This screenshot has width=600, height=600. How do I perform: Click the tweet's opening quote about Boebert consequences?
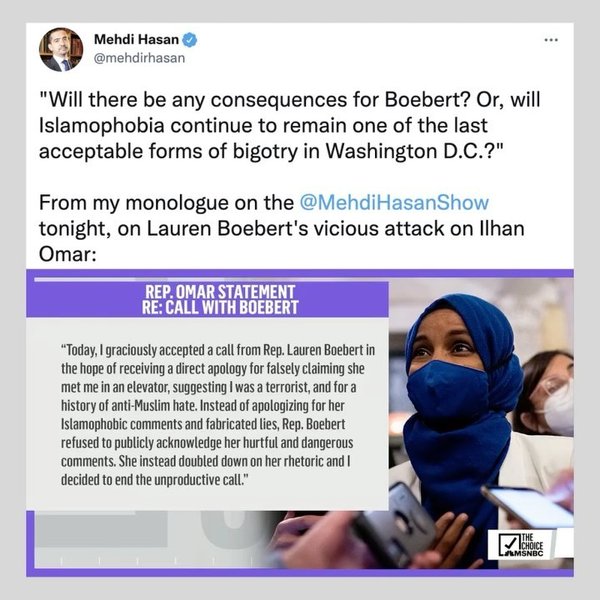pyautogui.click(x=289, y=125)
